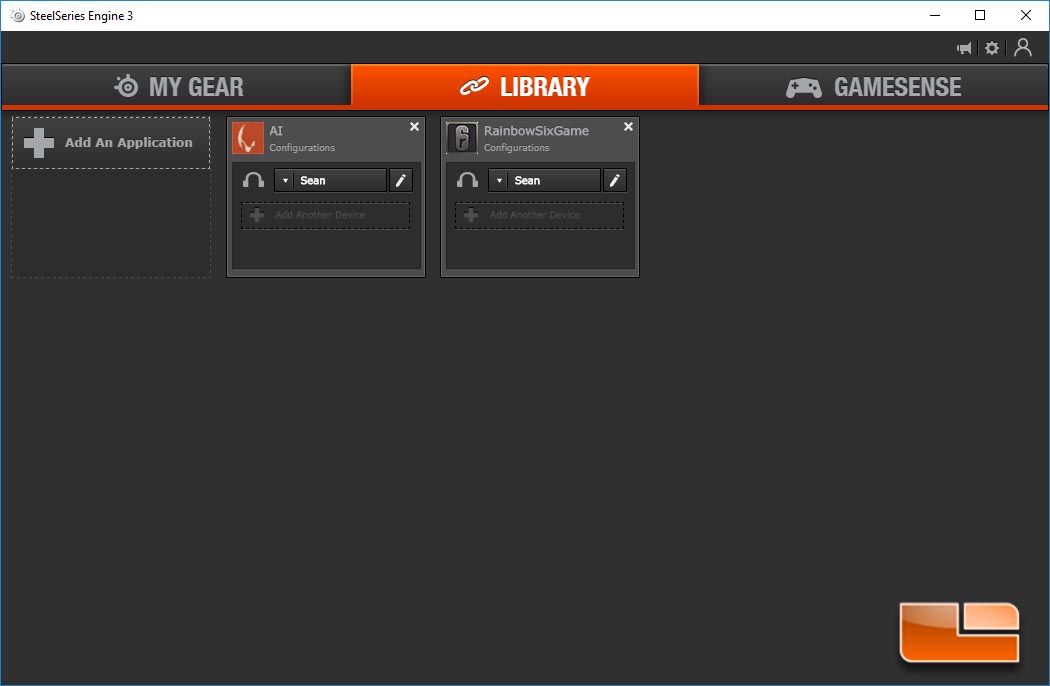Click the headset icon in AI card
Screen dimensions: 1050x686
coord(253,180)
